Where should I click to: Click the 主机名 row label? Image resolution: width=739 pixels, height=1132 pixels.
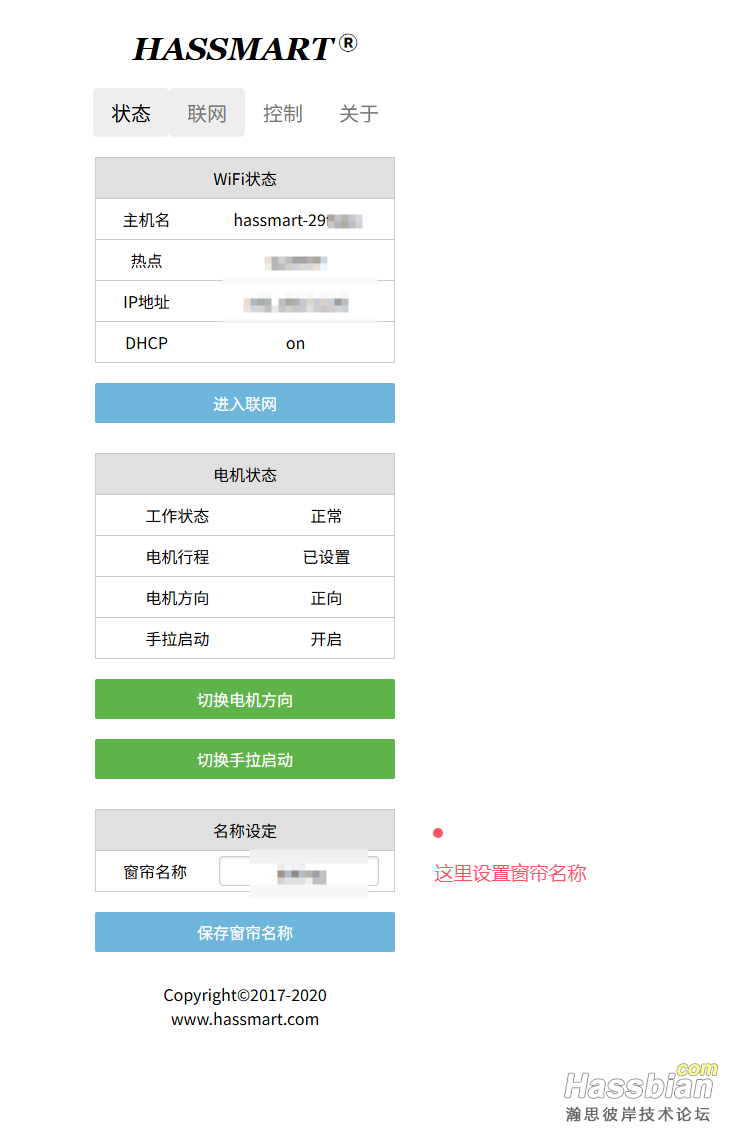147,220
